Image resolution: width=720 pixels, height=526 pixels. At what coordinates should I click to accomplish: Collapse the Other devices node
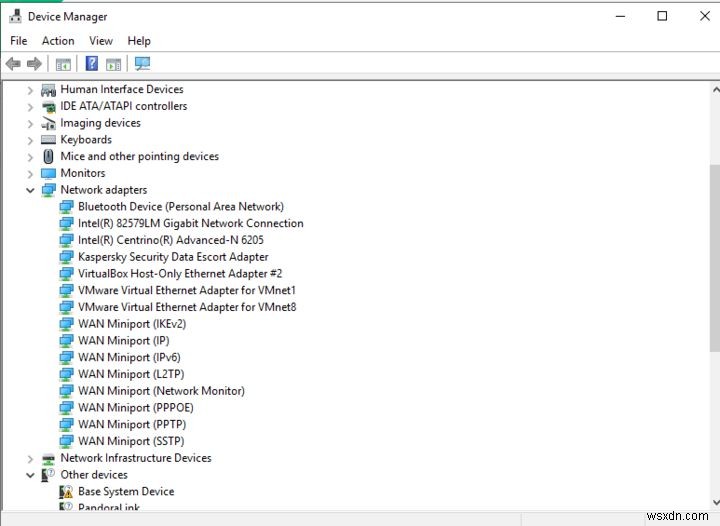[30, 475]
